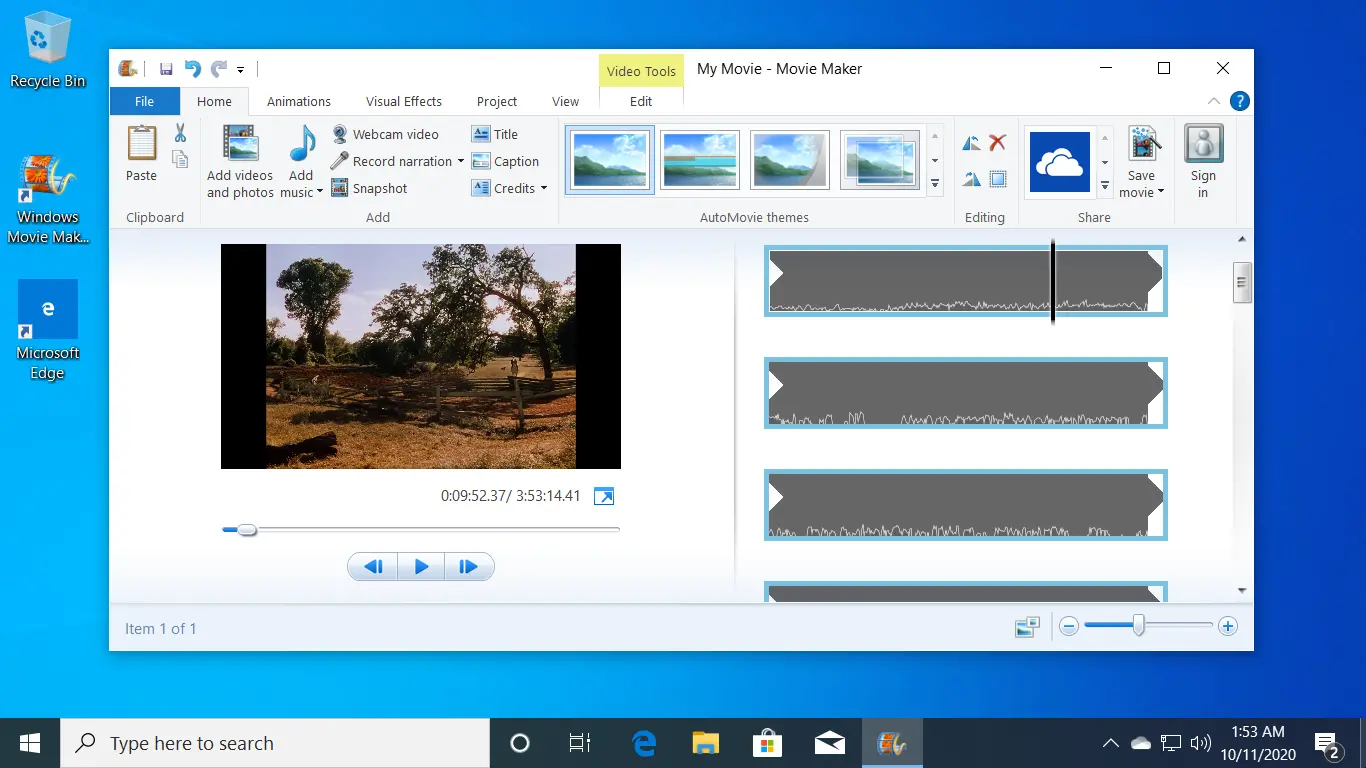Switch to the Animations tab

298,101
